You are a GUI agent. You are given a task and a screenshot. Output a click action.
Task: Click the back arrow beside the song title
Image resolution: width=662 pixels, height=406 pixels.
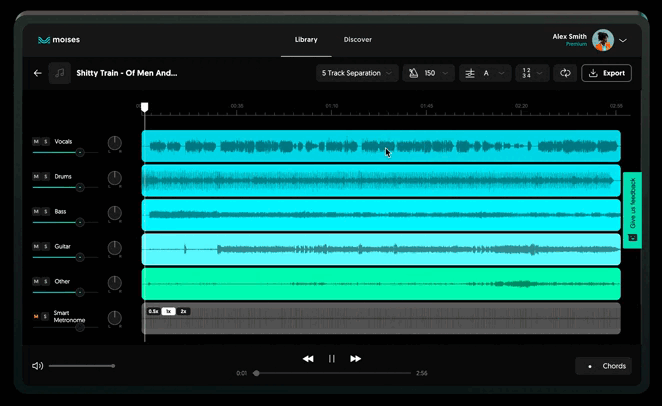click(38, 73)
